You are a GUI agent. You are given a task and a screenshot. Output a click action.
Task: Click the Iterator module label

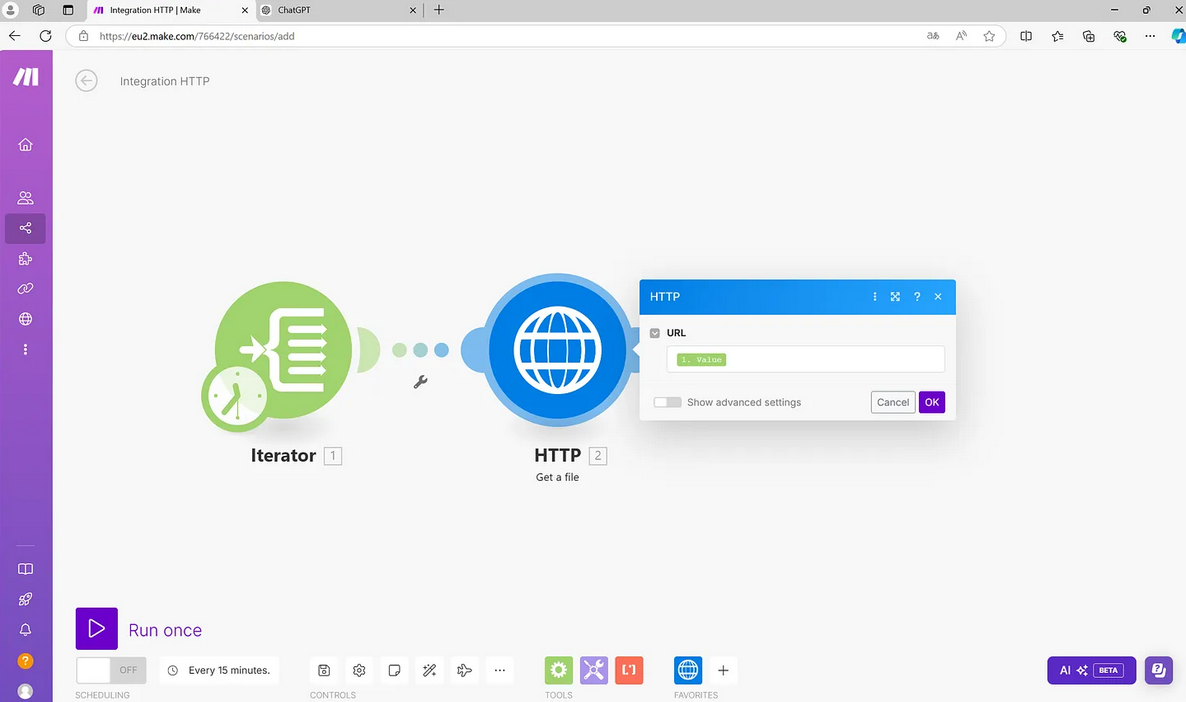[x=284, y=455]
